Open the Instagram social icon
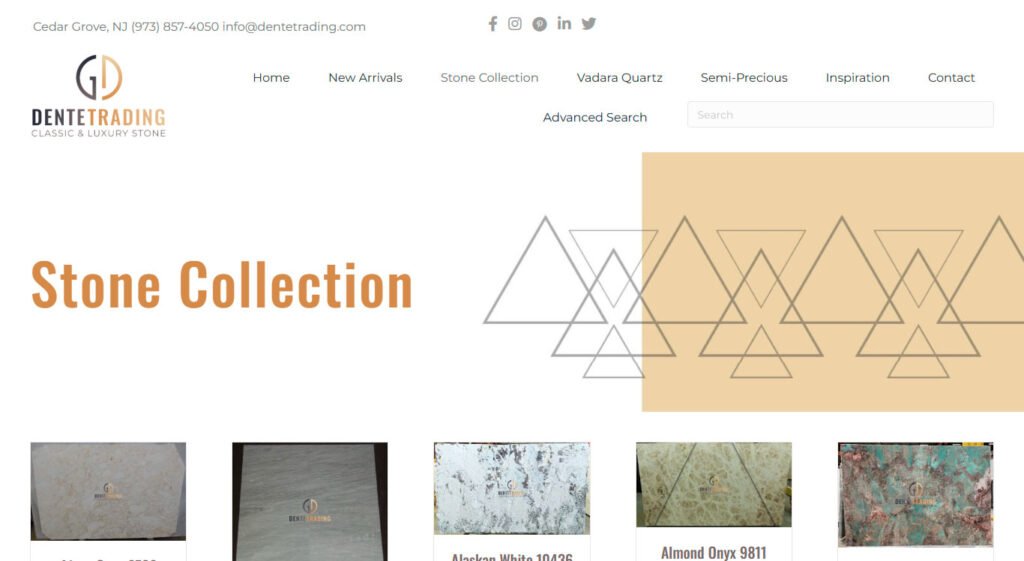This screenshot has width=1024, height=561. point(515,24)
